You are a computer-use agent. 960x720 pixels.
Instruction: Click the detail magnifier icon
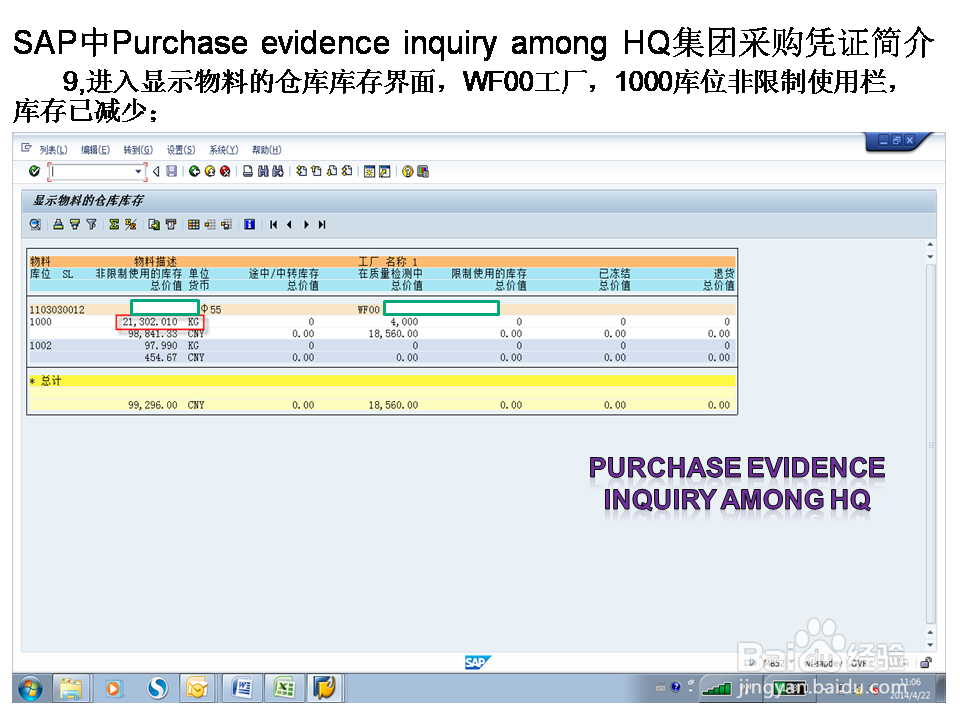(x=35, y=224)
